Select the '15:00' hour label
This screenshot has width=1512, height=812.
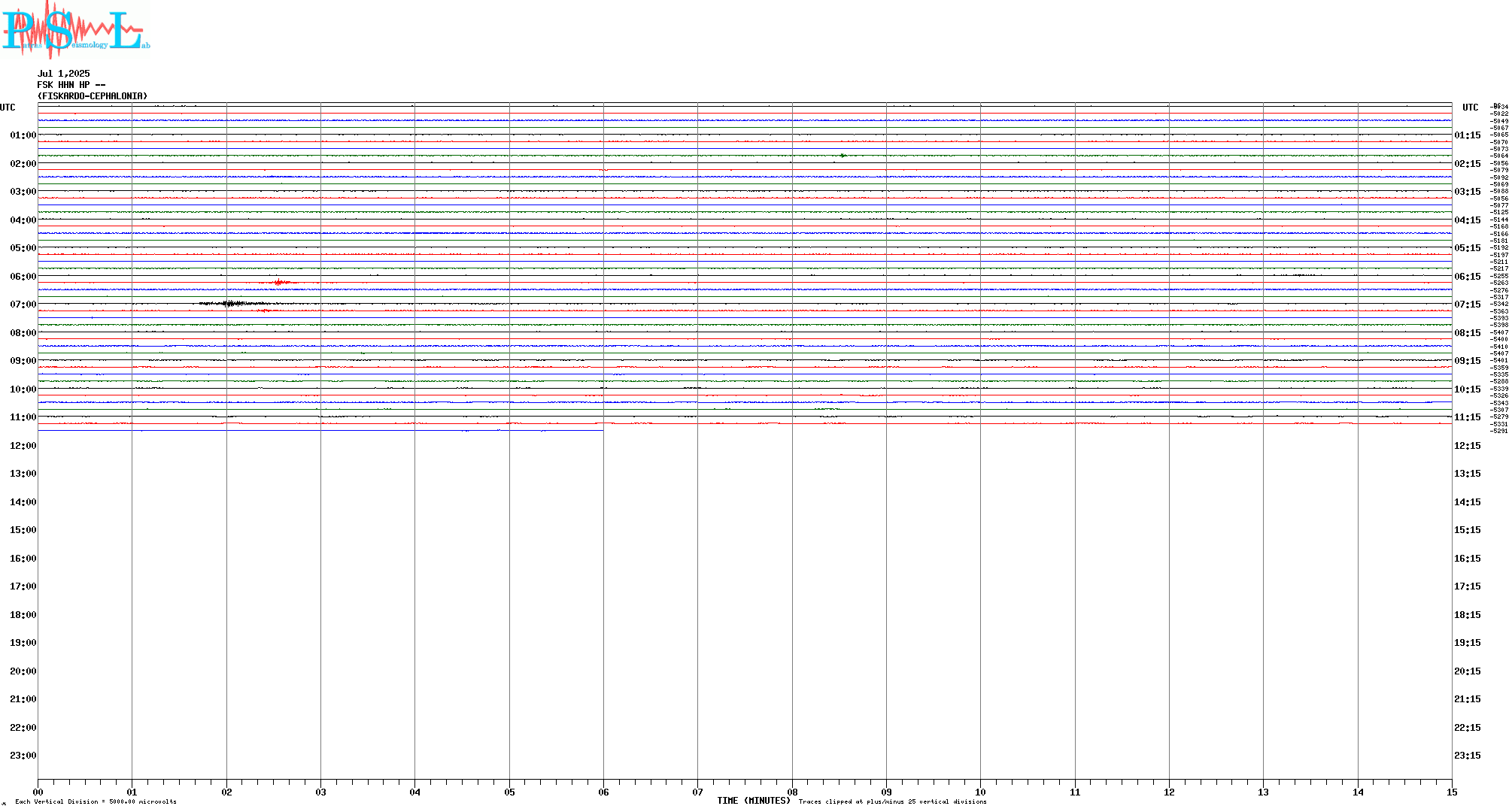23,530
